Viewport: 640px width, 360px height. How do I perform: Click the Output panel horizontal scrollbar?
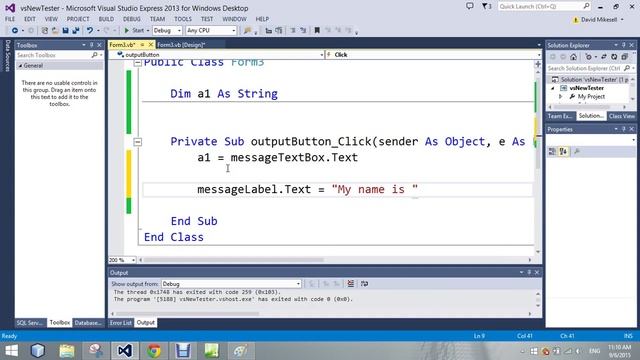321,314
